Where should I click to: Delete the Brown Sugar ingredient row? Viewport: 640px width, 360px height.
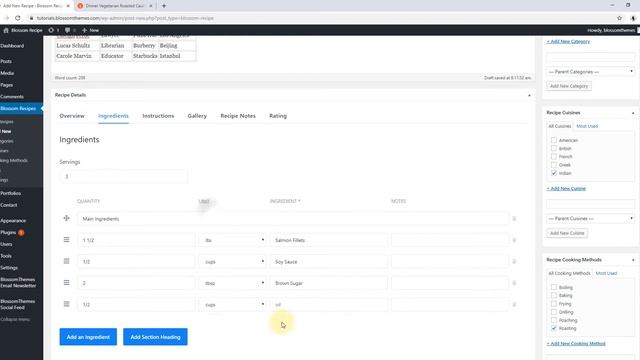pos(514,283)
